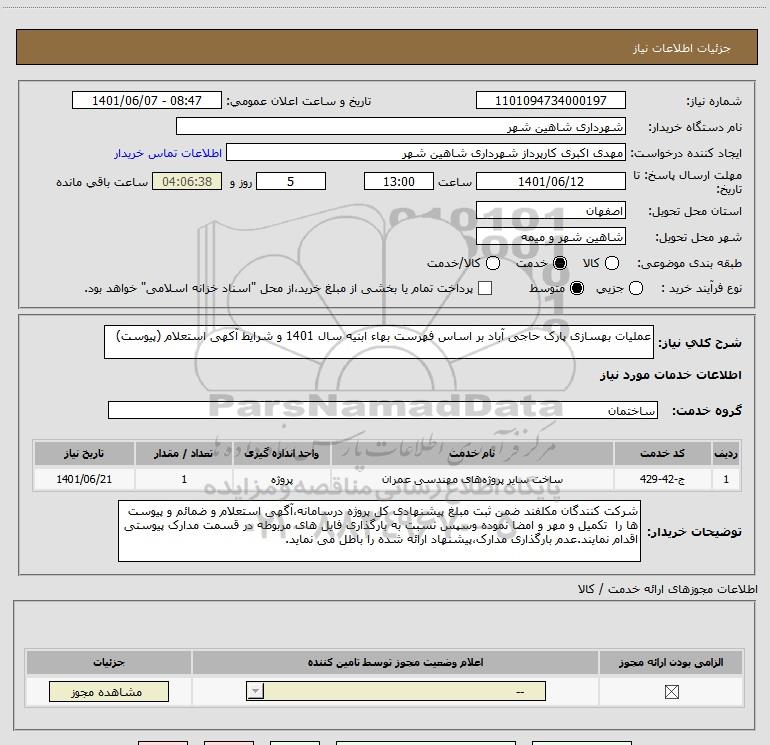Image resolution: width=770 pixels, height=745 pixels.
Task: Select the buyer name field شهرداری شاهین شهر
Action: pos(401,127)
